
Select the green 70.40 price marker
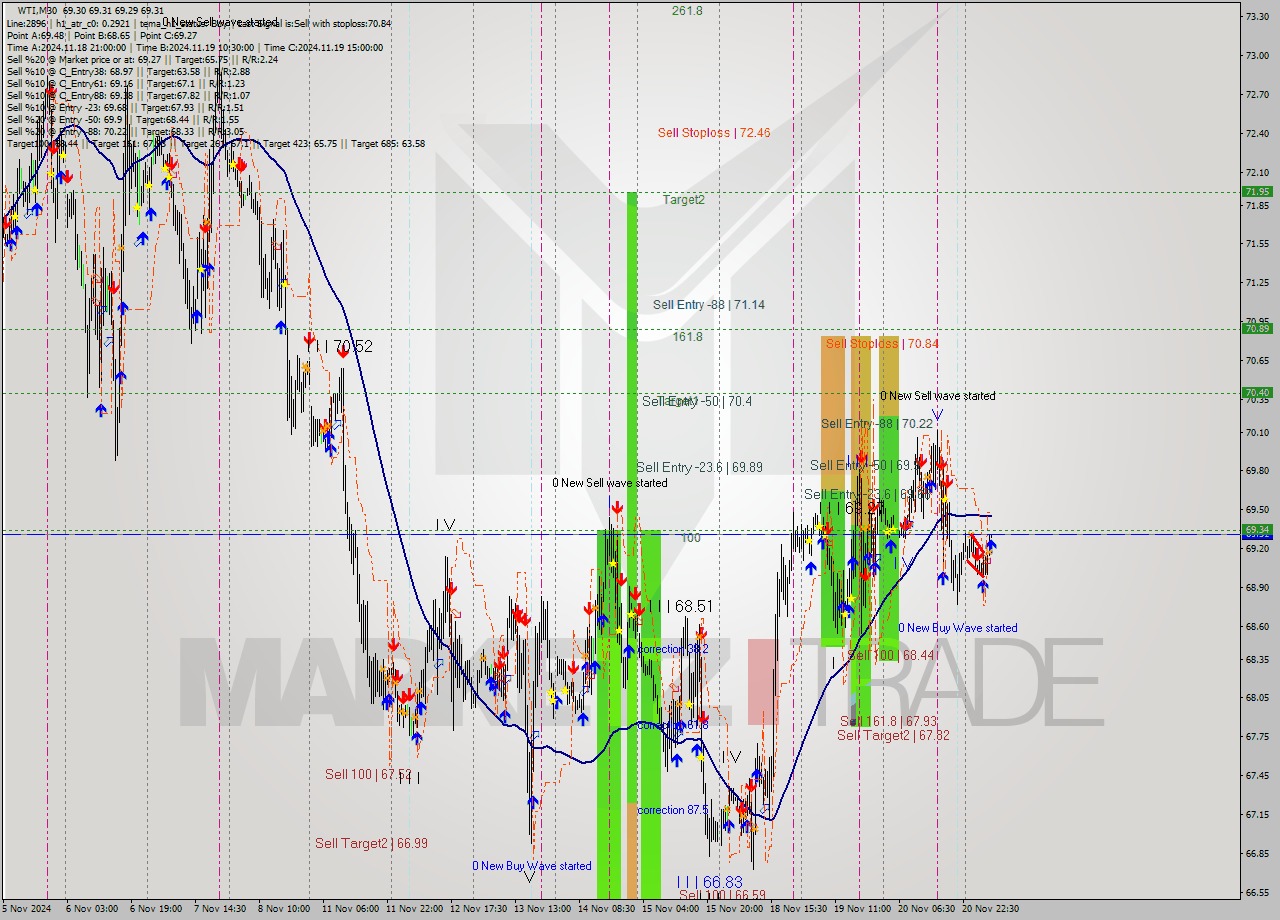click(1257, 393)
